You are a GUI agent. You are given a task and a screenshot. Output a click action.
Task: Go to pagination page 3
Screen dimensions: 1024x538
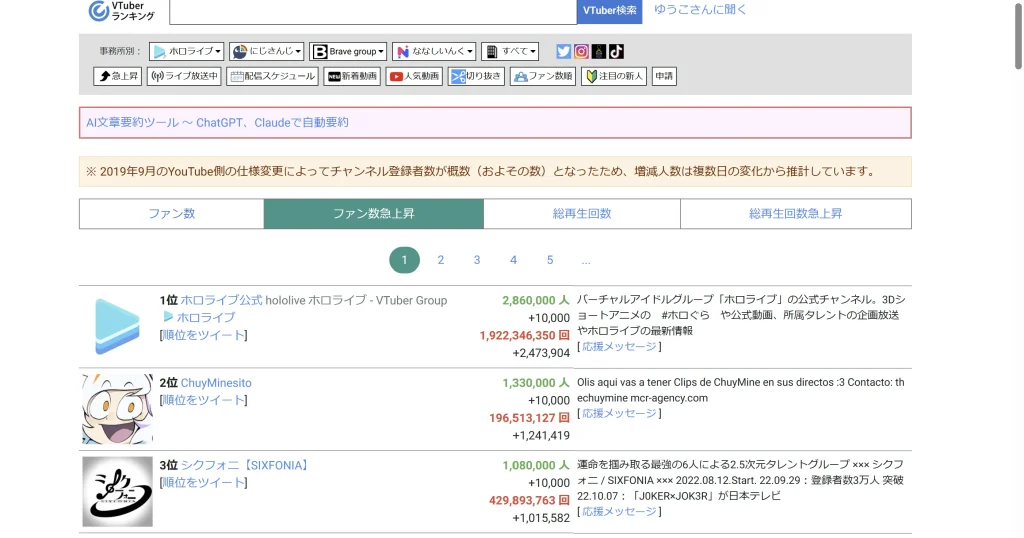[477, 260]
